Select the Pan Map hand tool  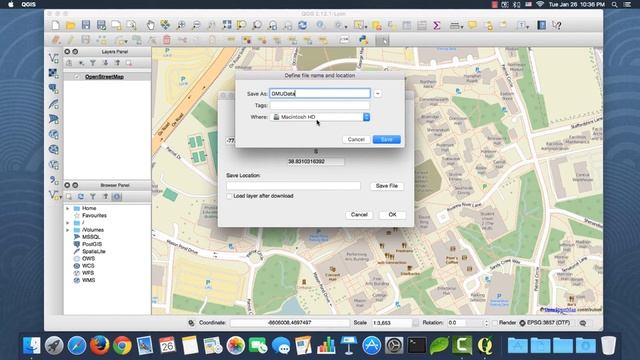click(x=150, y=25)
